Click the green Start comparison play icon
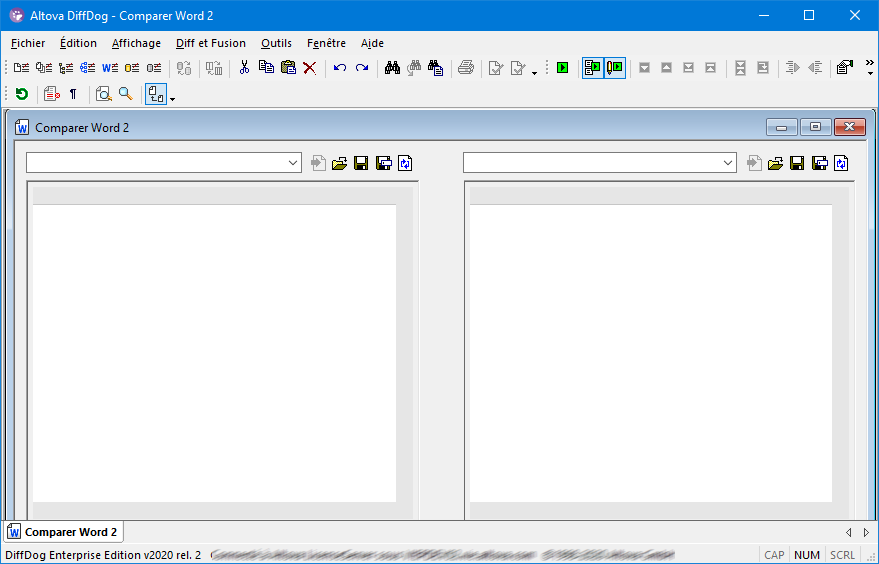The height and width of the screenshot is (564, 879). [563, 68]
